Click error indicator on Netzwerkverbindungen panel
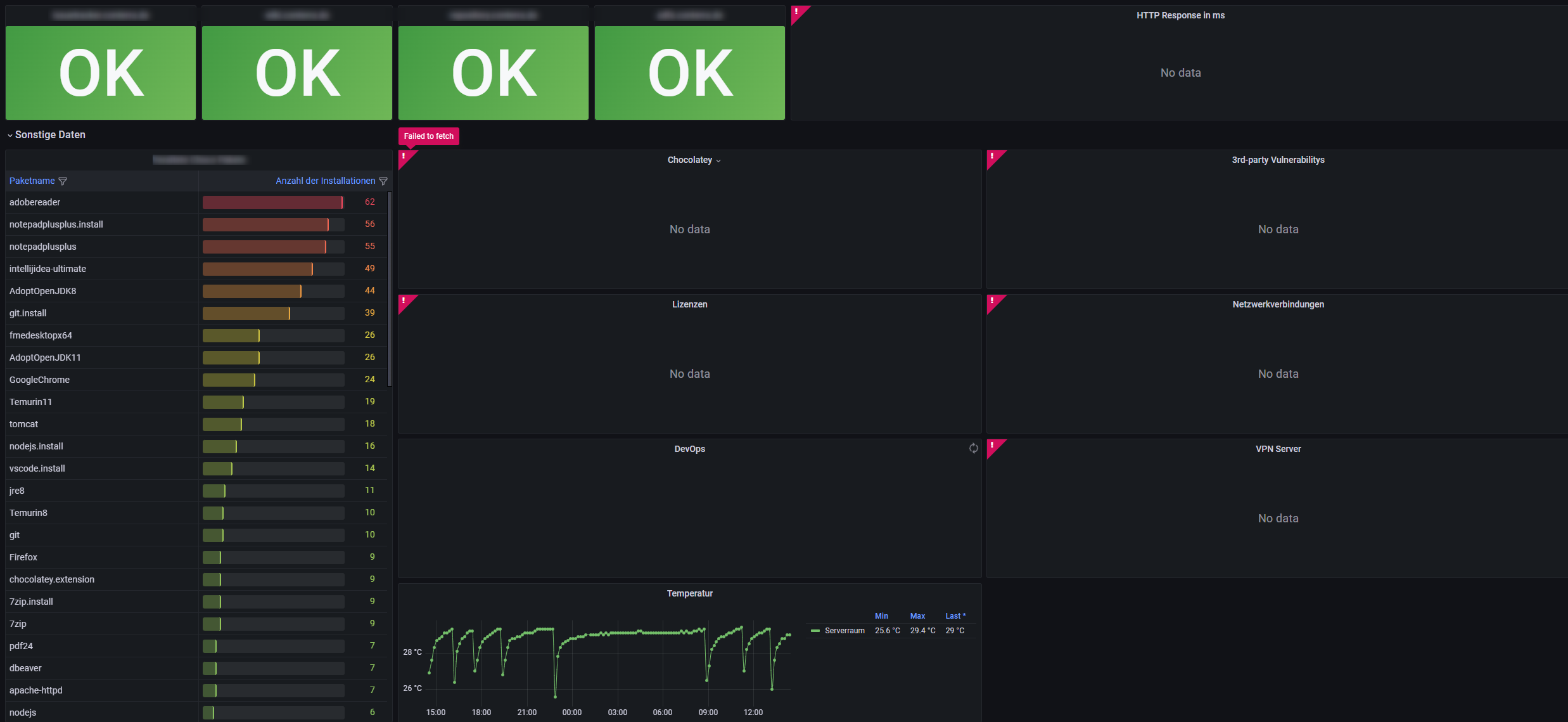The height and width of the screenshot is (722, 1568). (993, 301)
